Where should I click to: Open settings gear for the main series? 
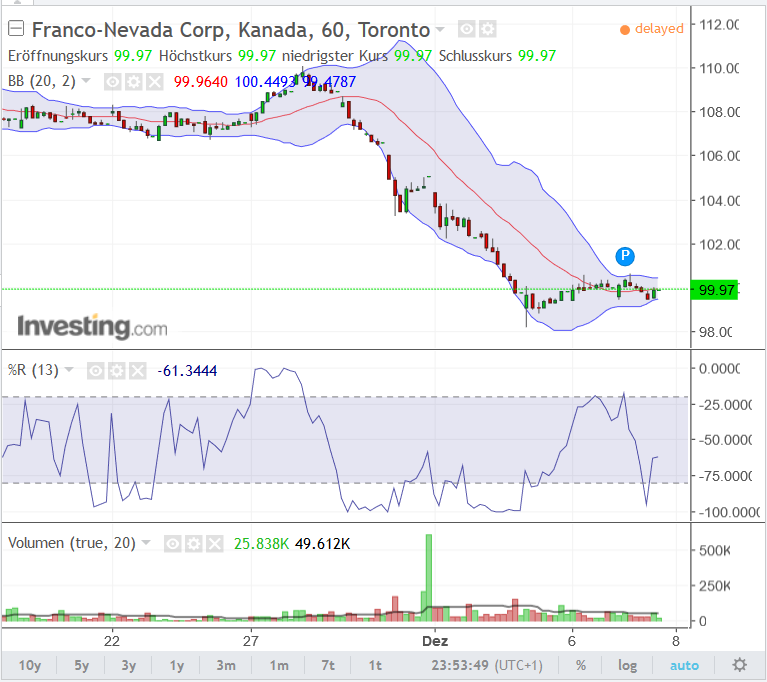coord(487,29)
